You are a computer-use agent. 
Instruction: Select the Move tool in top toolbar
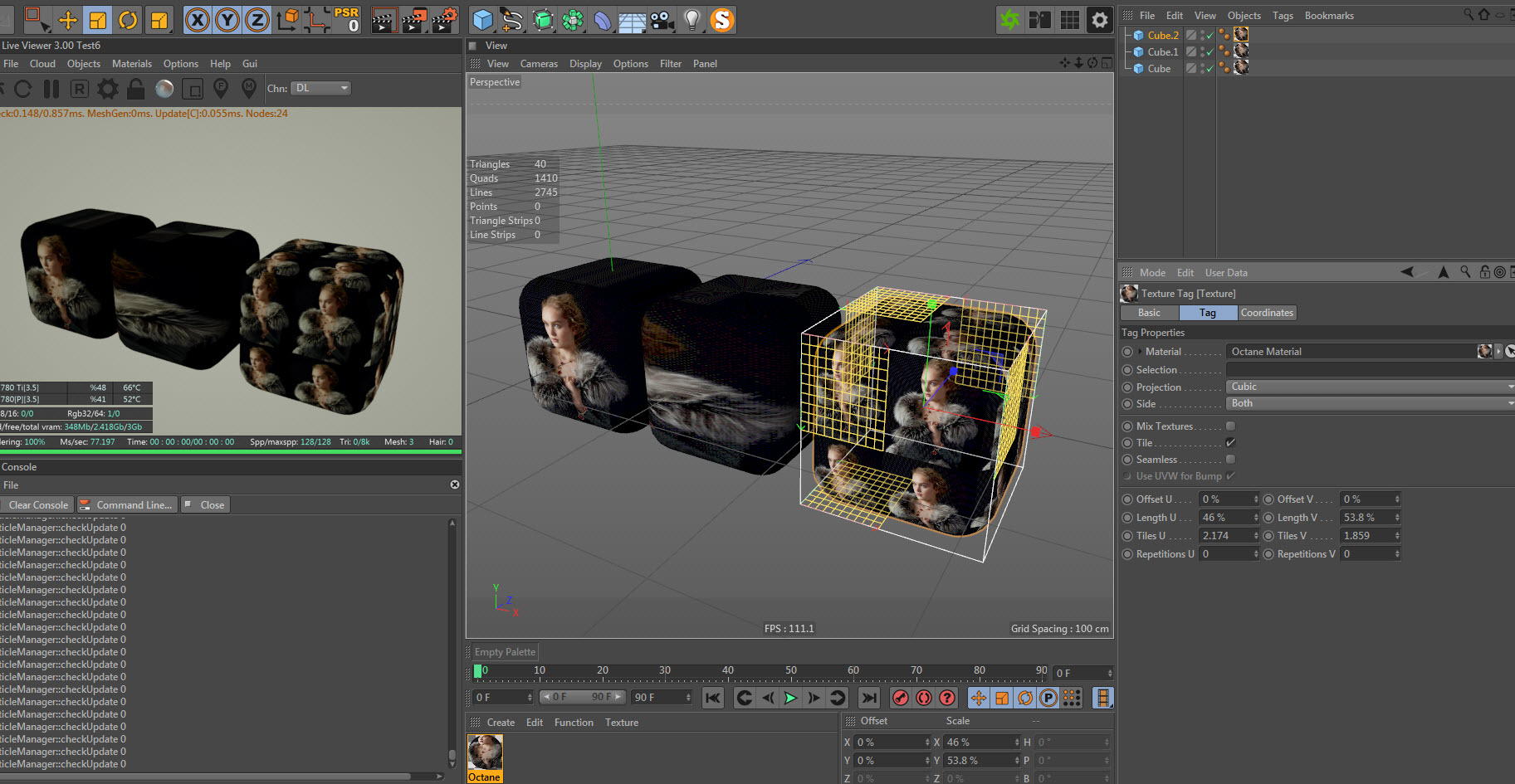tap(68, 20)
